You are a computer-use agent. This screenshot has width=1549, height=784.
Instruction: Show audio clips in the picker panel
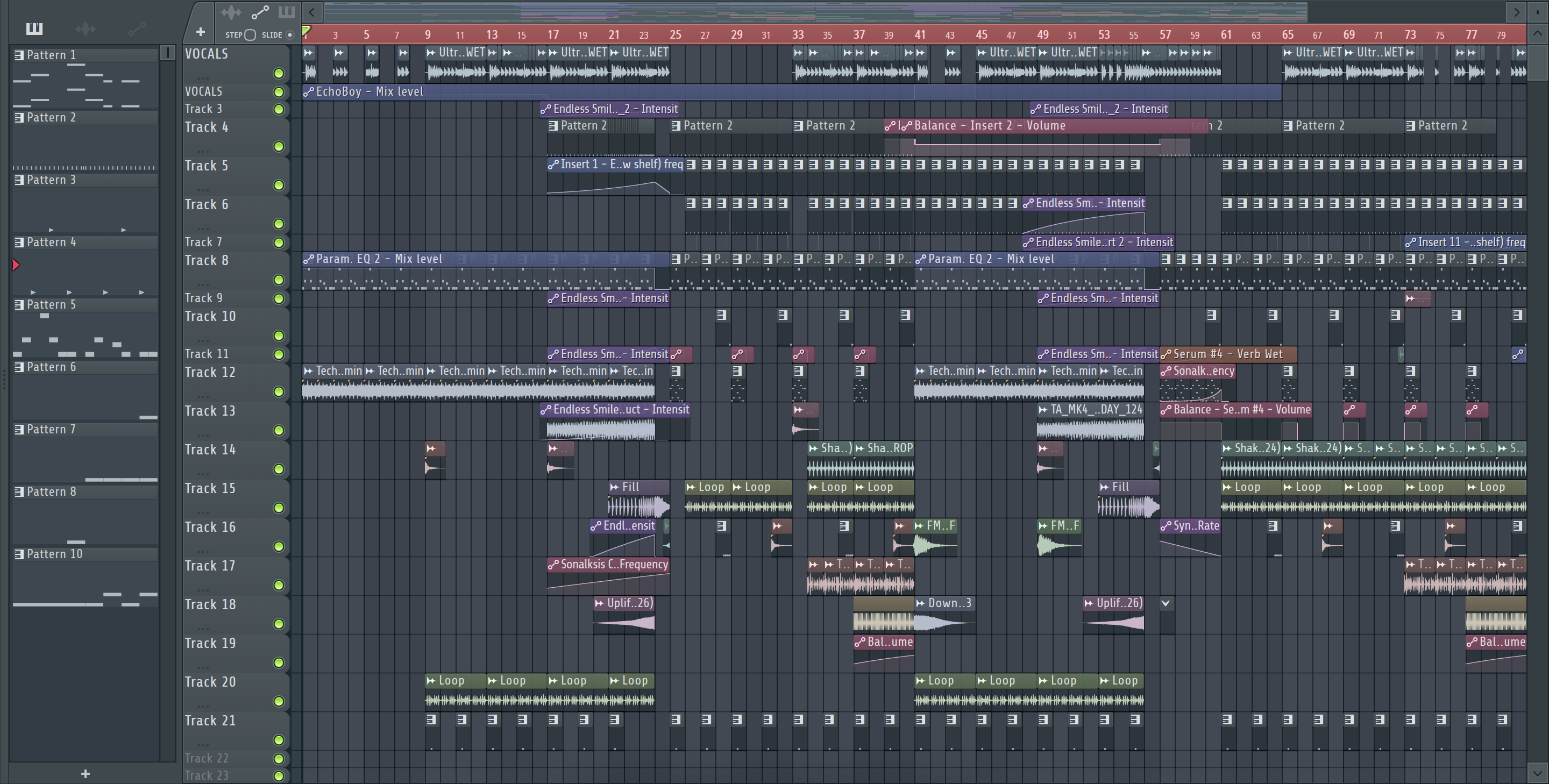click(x=86, y=28)
